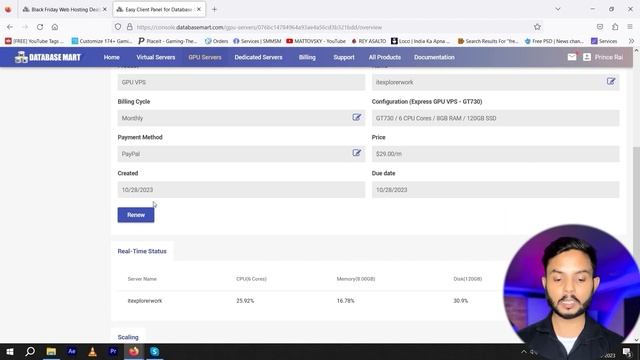Bookmark this page with the star icon
Image resolution: width=640 pixels, height=360 pixels.
[537, 27]
